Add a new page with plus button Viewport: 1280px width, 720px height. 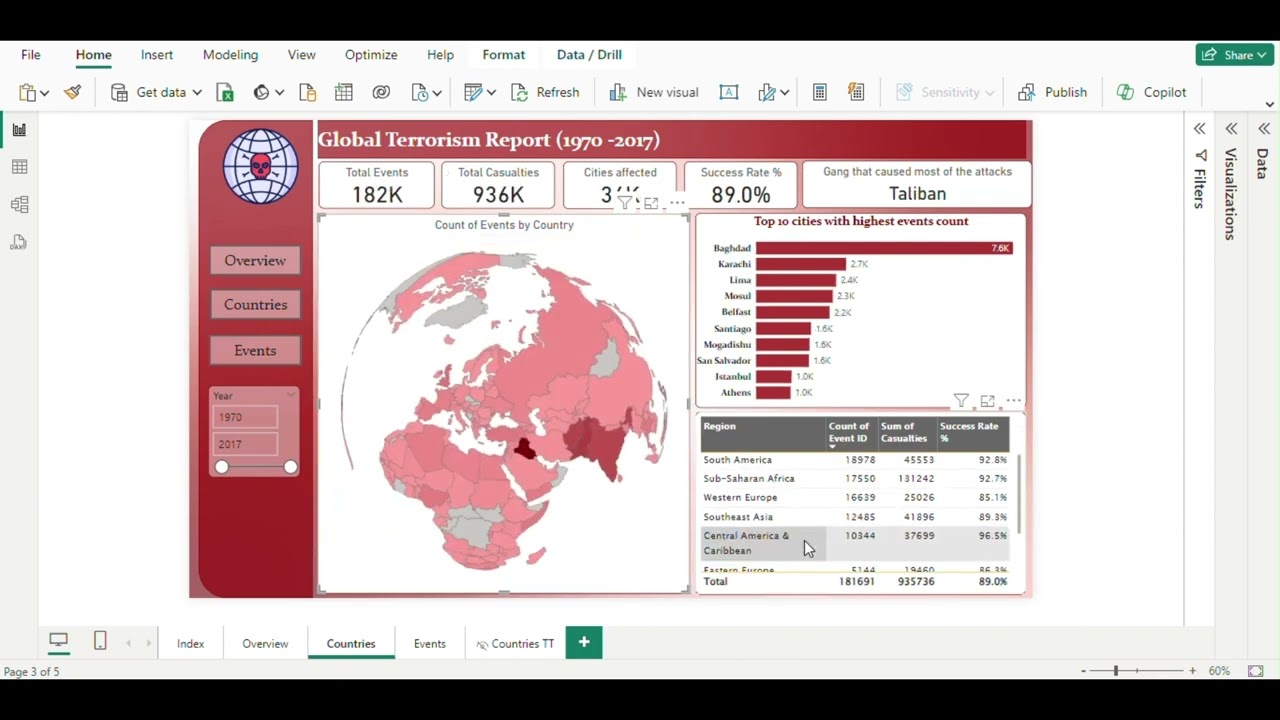tap(584, 643)
